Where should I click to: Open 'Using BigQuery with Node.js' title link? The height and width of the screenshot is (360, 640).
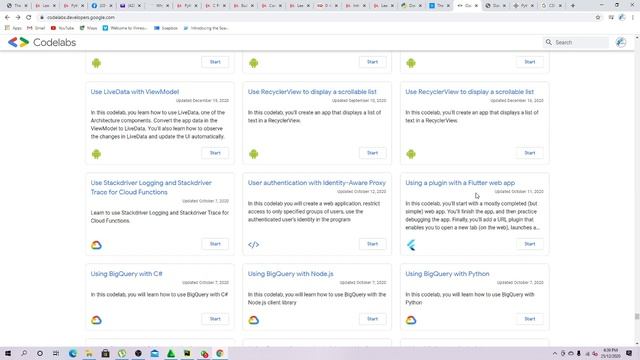(x=291, y=274)
